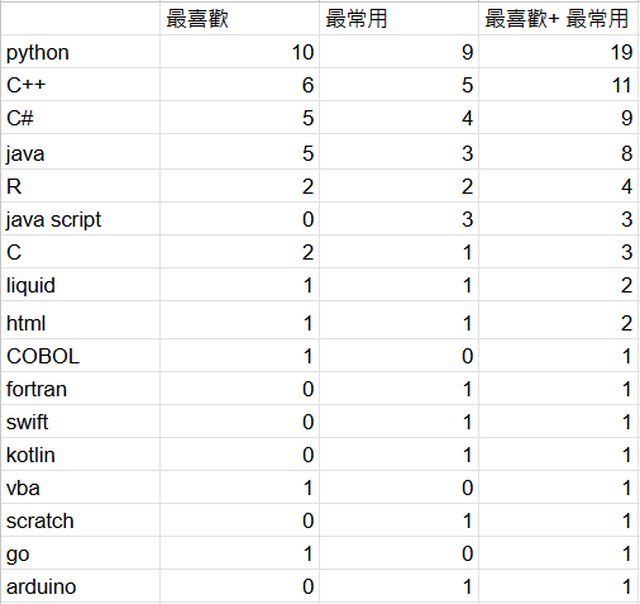Screen dimensions: 640x604
Task: Click the liquid language cell
Action: (80, 286)
